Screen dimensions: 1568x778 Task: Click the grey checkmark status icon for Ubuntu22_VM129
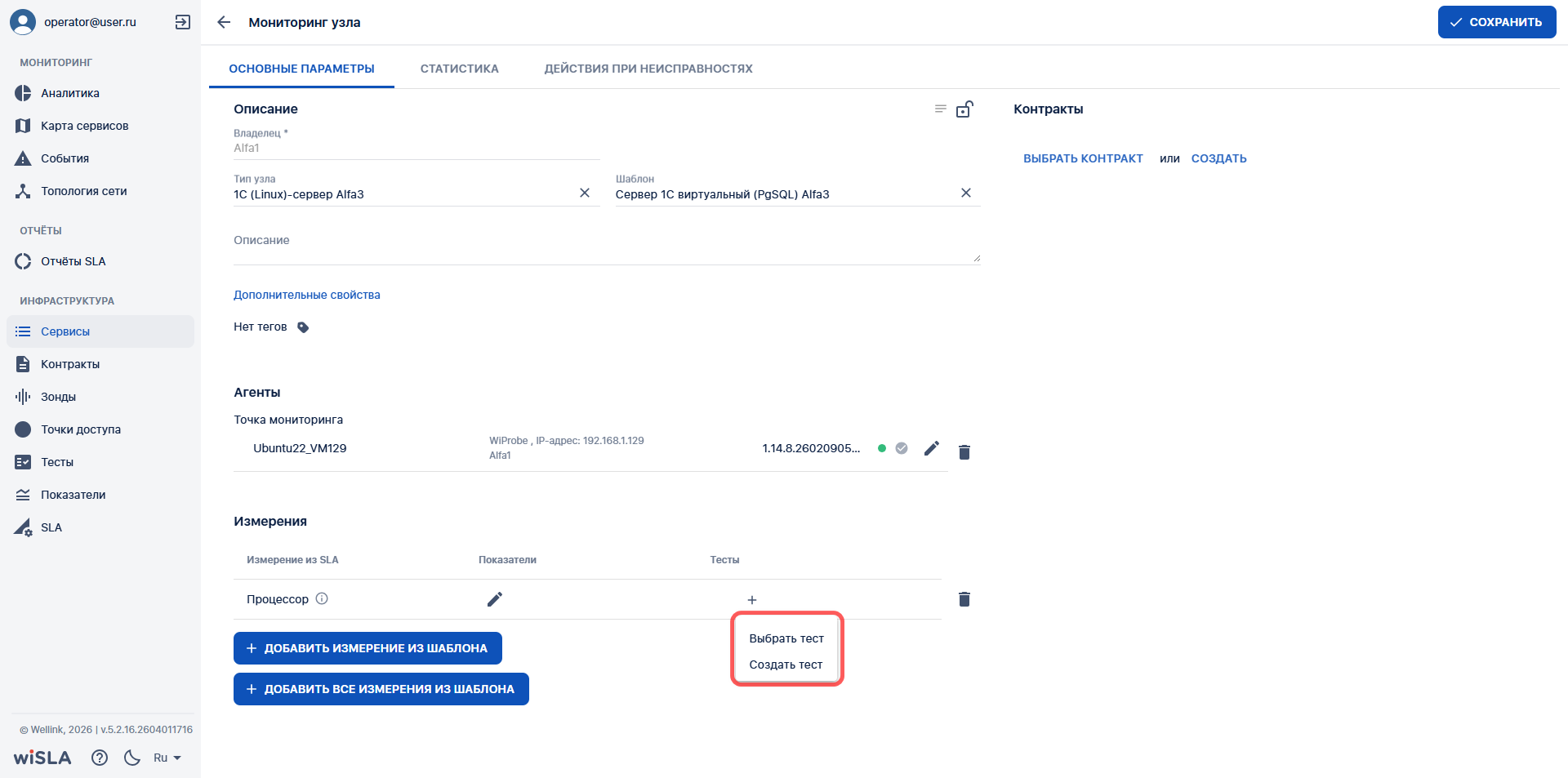[x=902, y=448]
